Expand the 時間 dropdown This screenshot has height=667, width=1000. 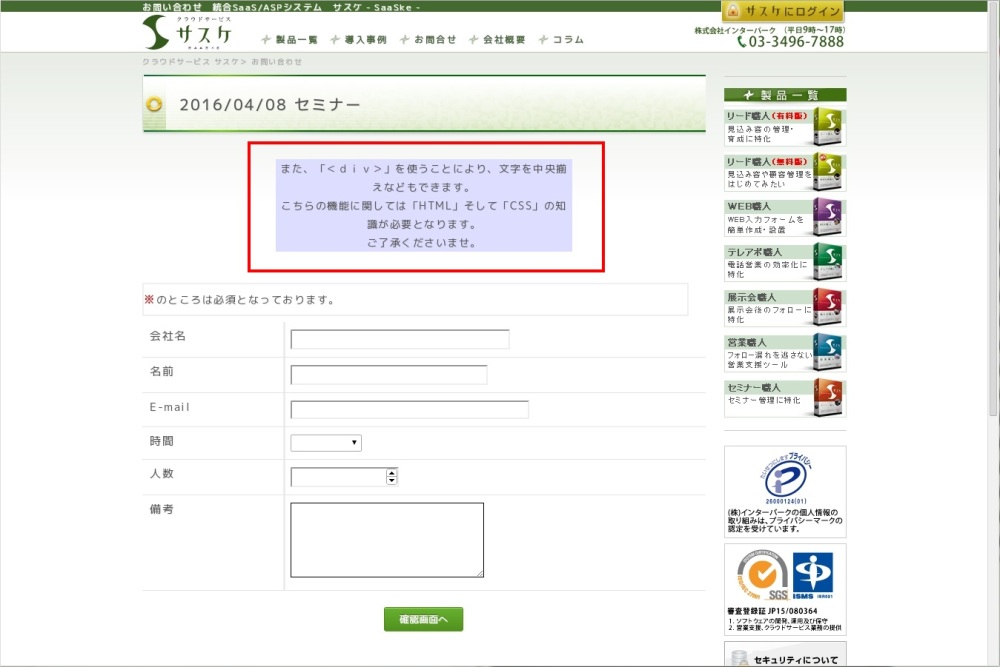(326, 443)
